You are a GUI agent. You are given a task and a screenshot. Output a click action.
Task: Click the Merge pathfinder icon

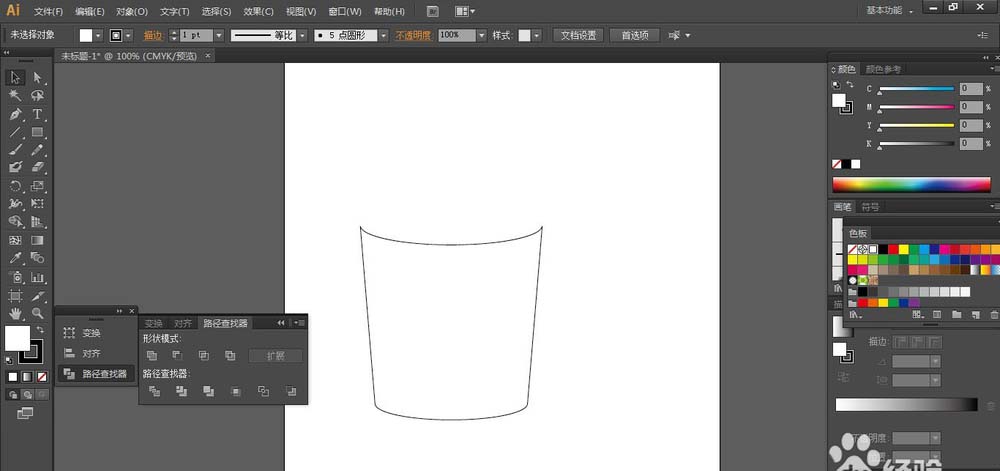coord(209,391)
